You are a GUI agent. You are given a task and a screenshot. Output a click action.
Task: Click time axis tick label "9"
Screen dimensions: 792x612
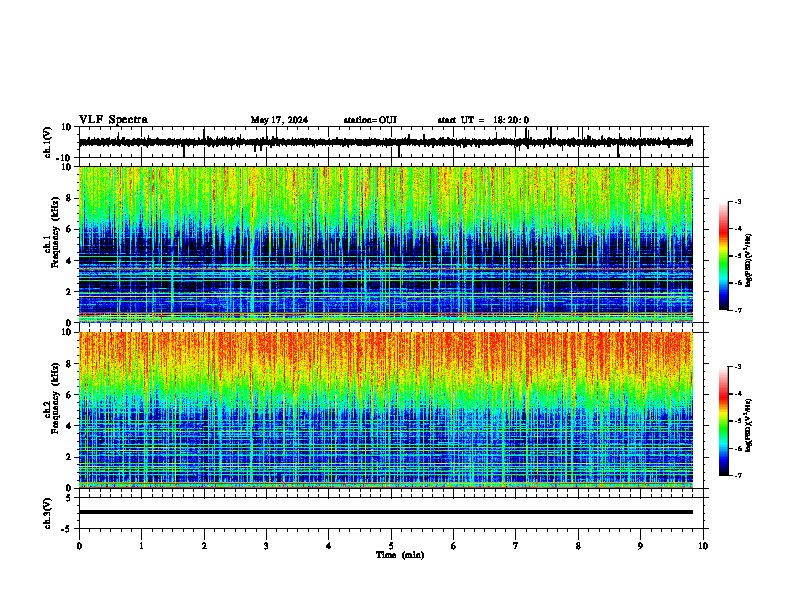coord(640,546)
